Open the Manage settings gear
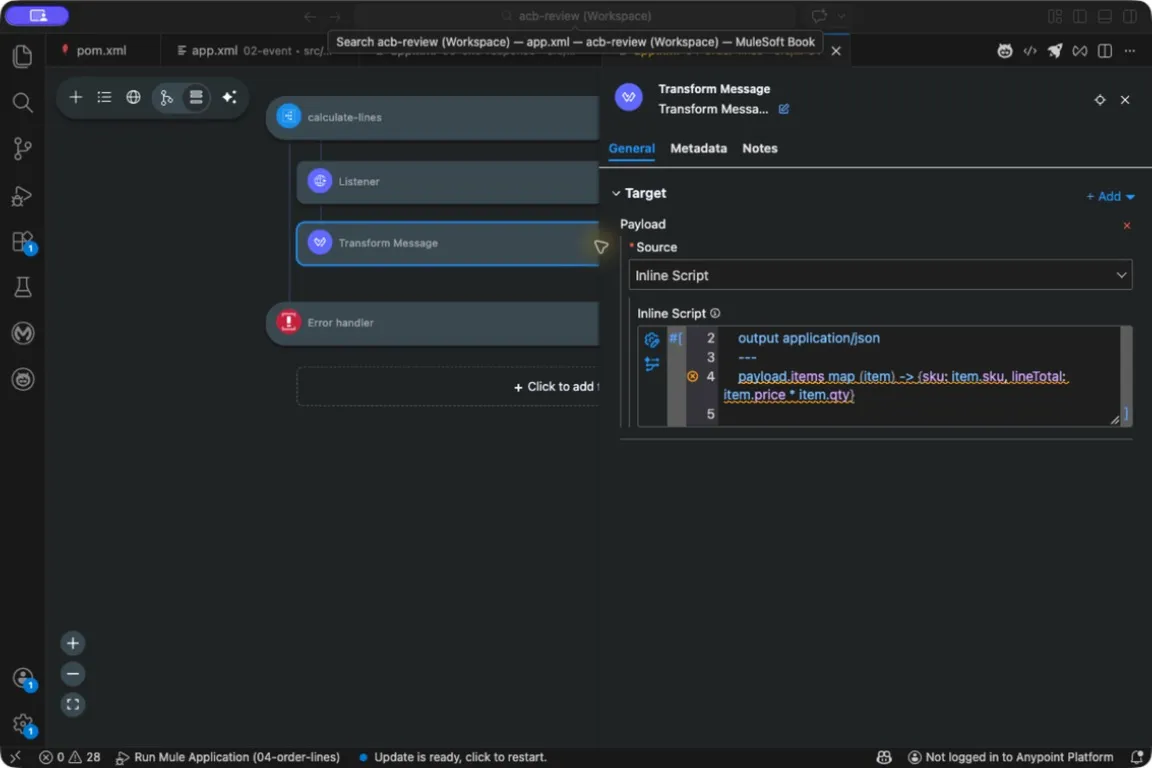Screen dimensions: 1152x768 click(x=23, y=724)
